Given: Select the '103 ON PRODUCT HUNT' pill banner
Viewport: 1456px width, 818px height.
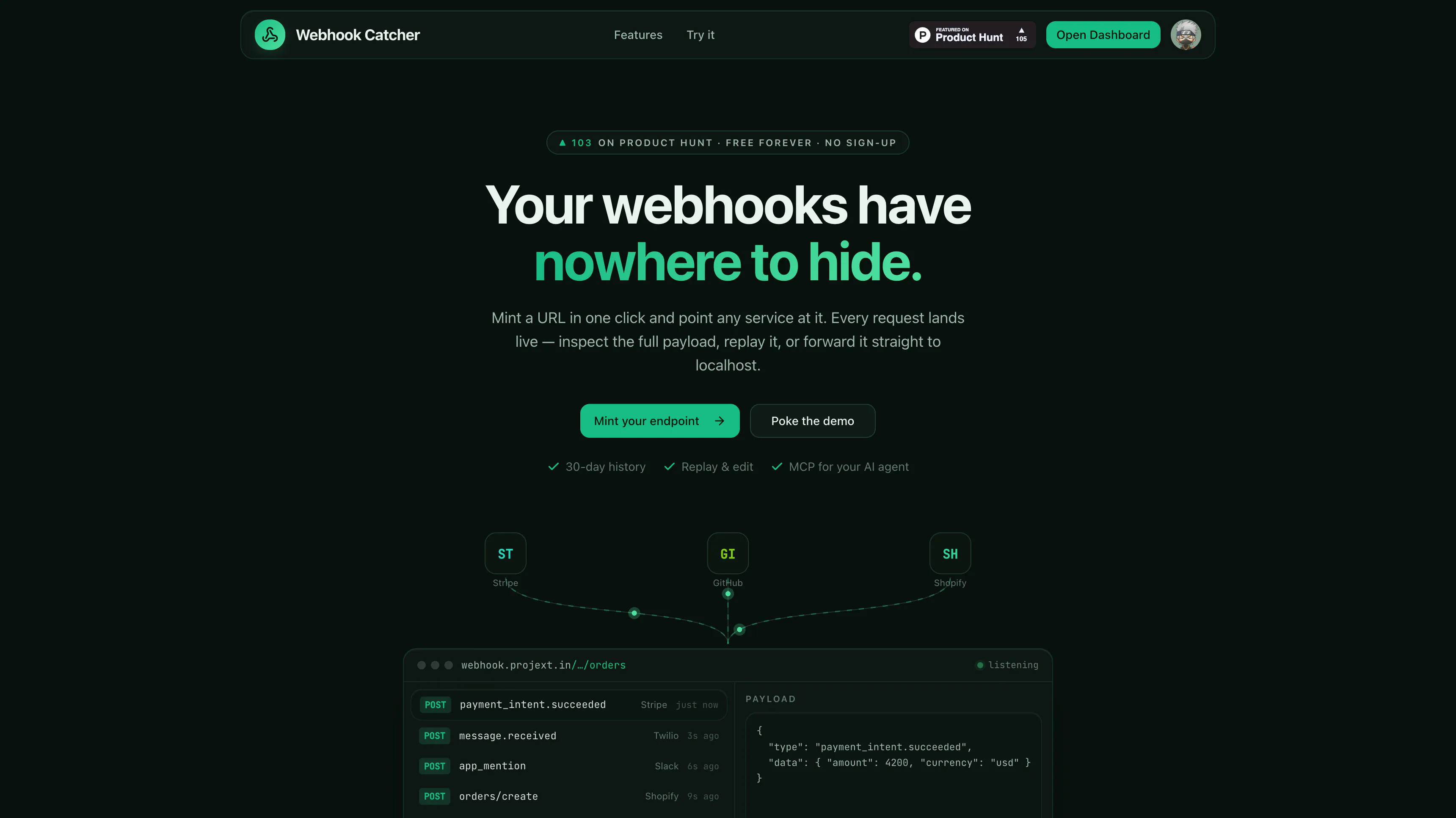Looking at the screenshot, I should [x=728, y=142].
